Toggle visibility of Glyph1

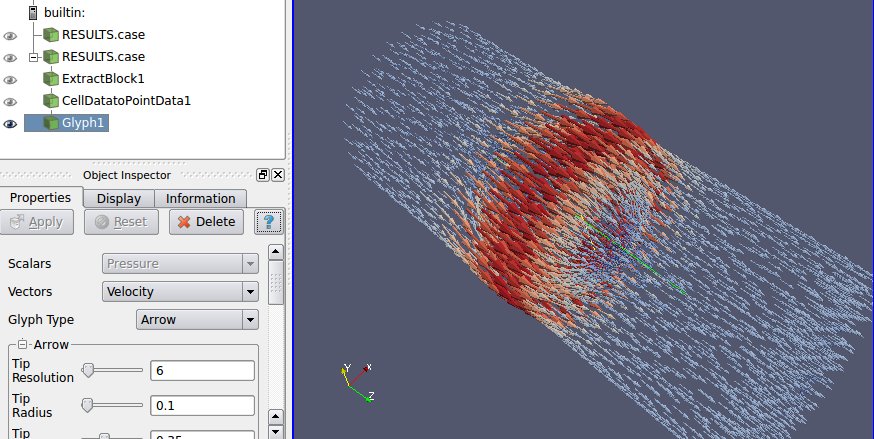pos(11,124)
